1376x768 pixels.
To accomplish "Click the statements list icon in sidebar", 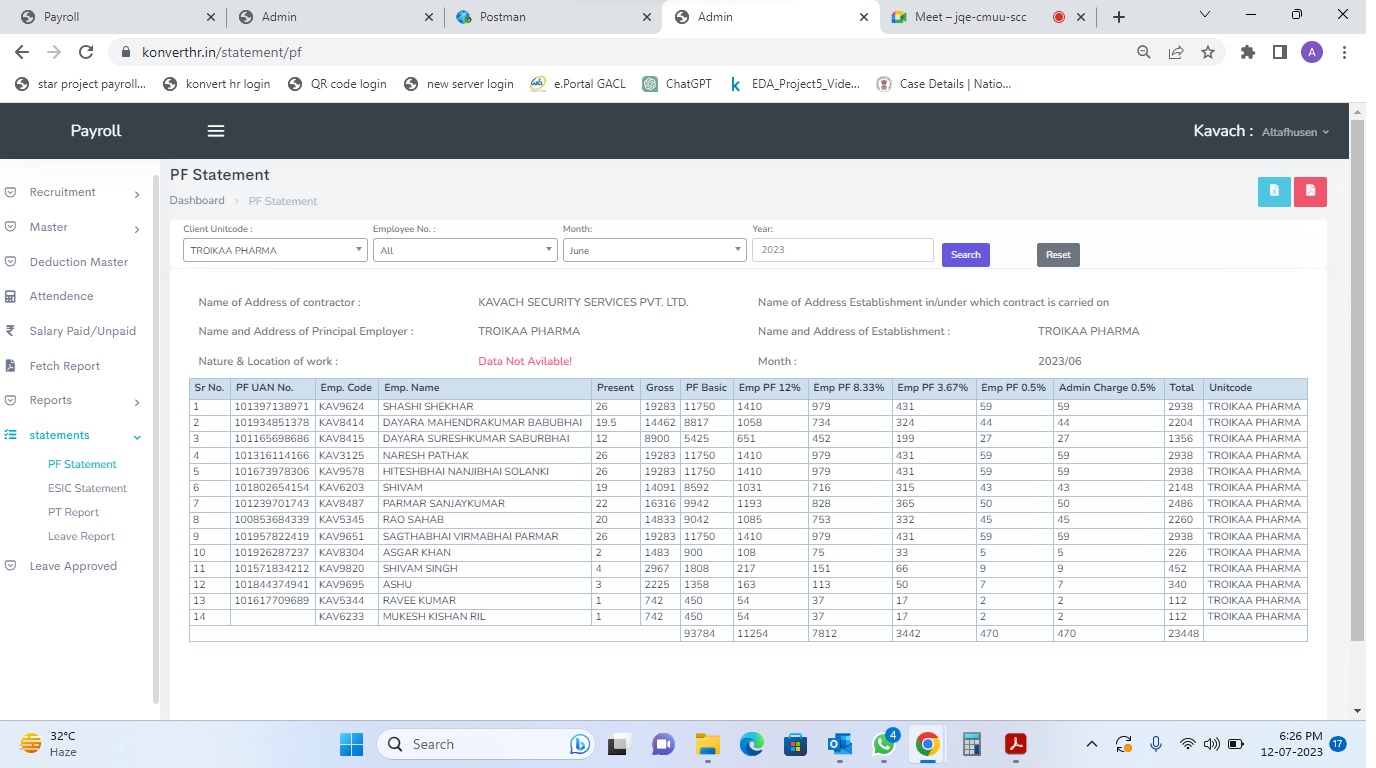I will [10, 435].
